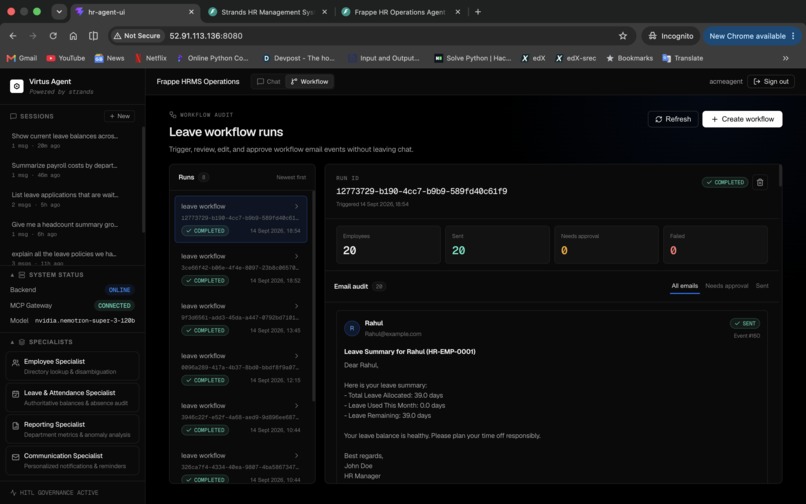Click the Newest first sort label
The image size is (806, 504).
[x=291, y=177]
